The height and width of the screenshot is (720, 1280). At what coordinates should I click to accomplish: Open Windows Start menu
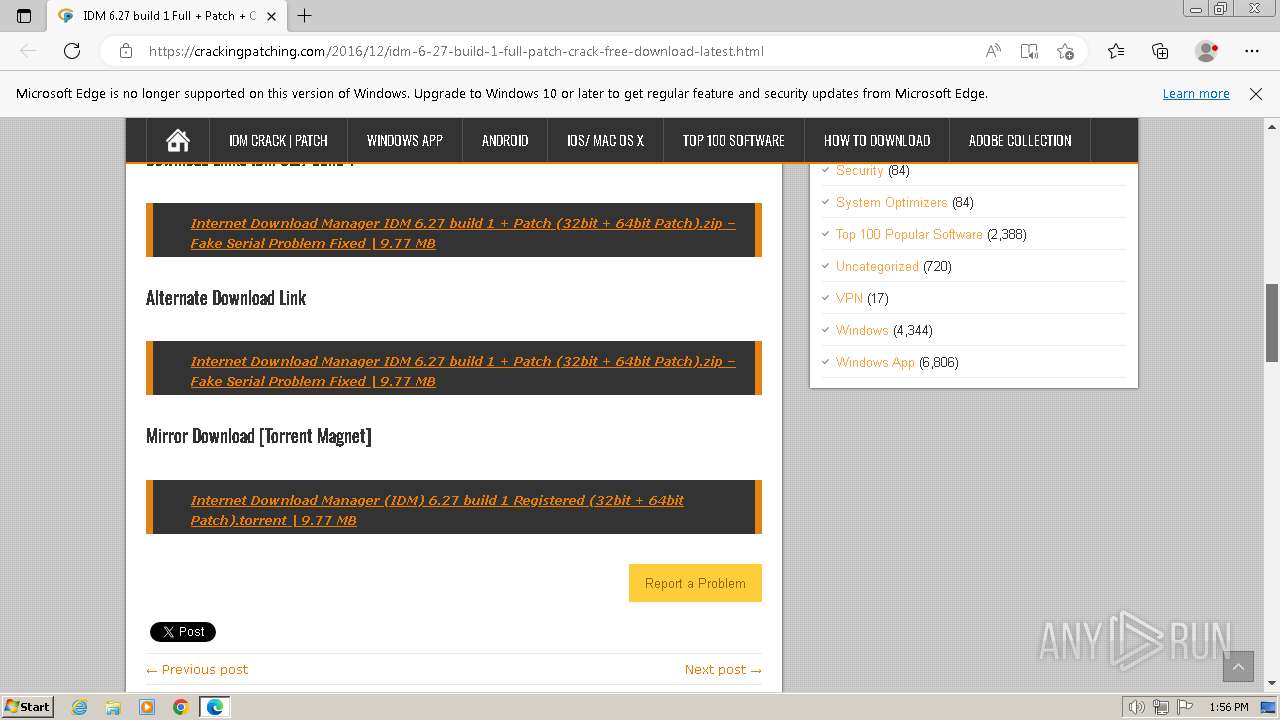coord(28,707)
